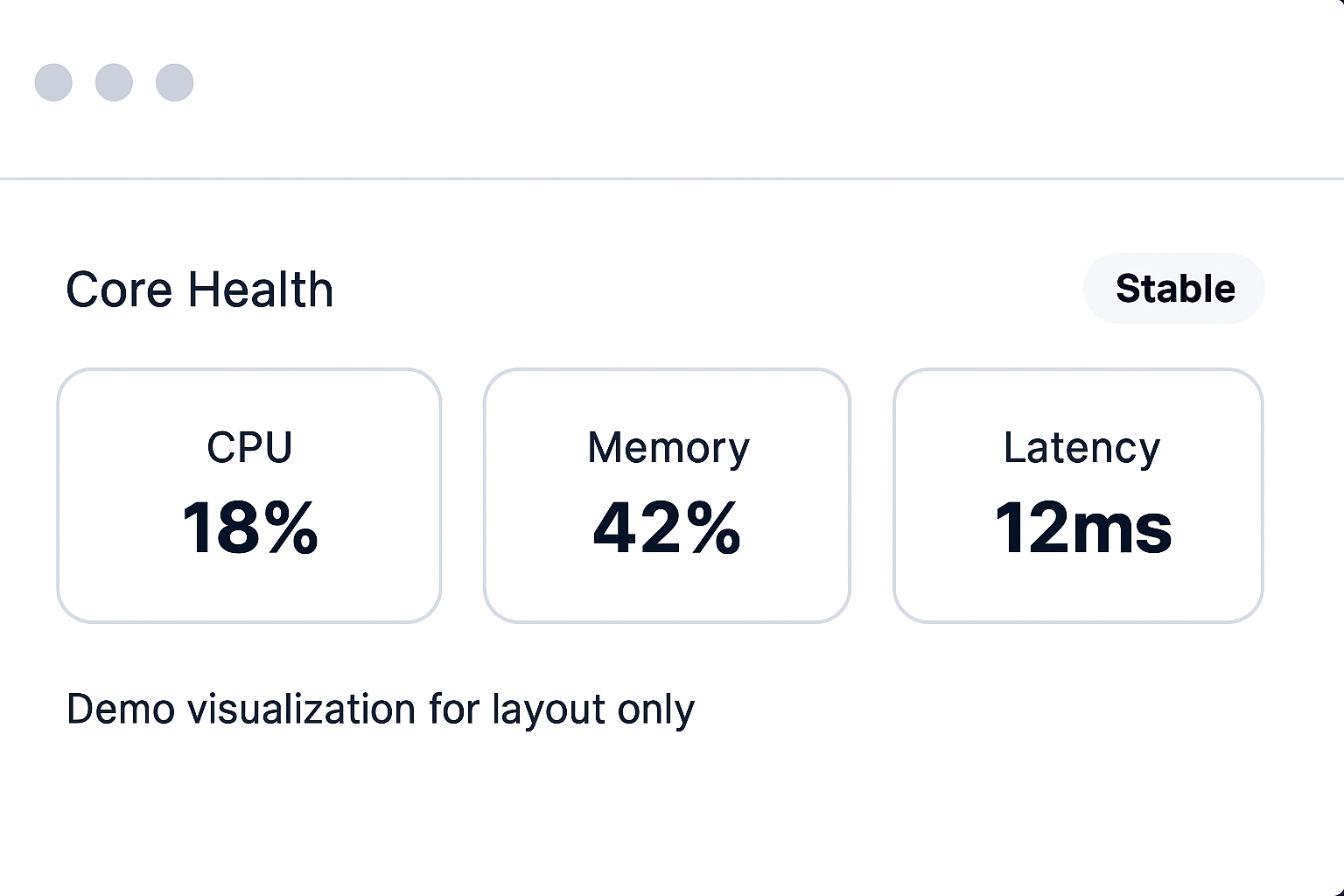Select the Core Health heading
Viewport: 1344px width, 896px height.
coord(199,290)
